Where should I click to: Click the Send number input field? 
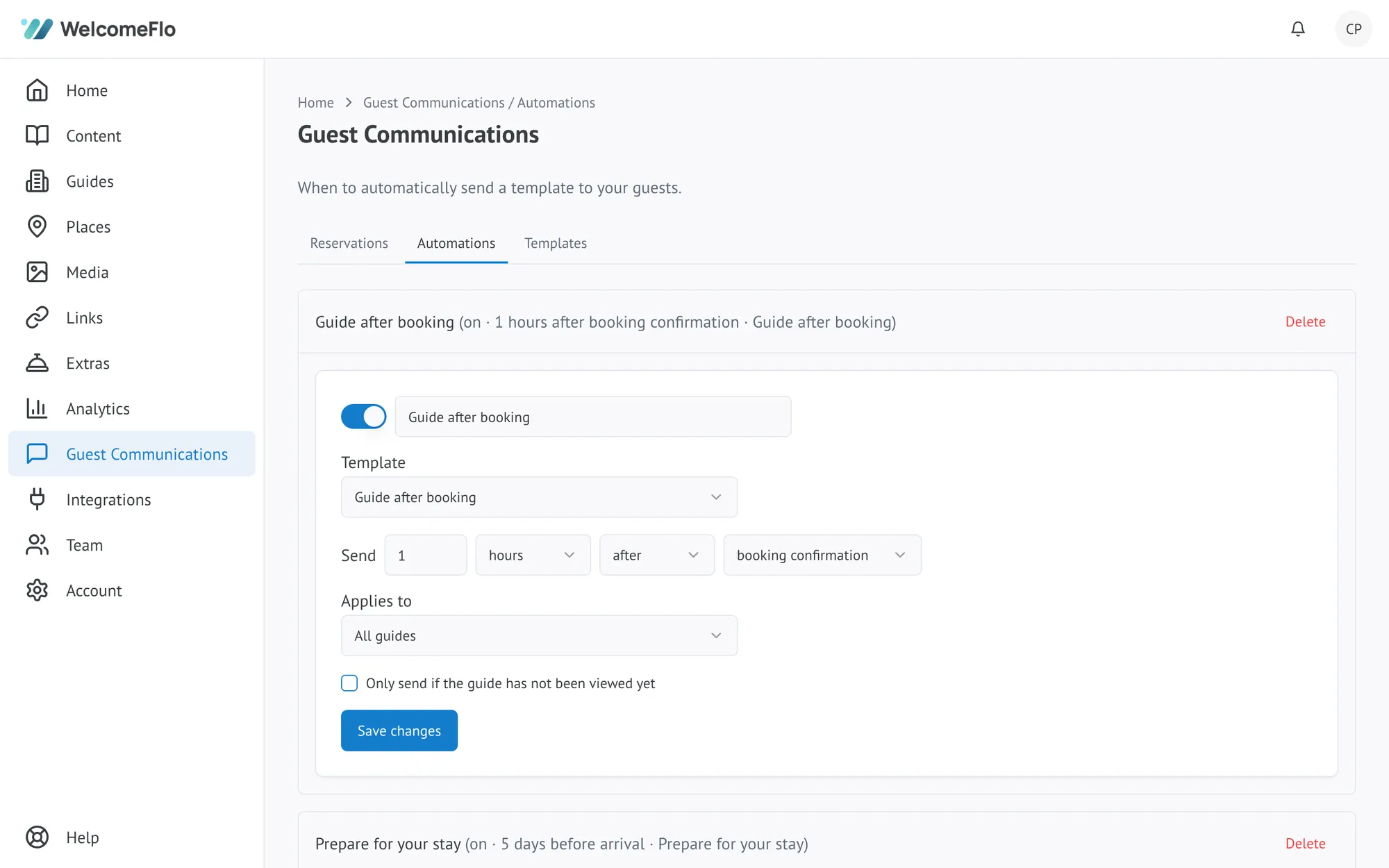pos(426,555)
